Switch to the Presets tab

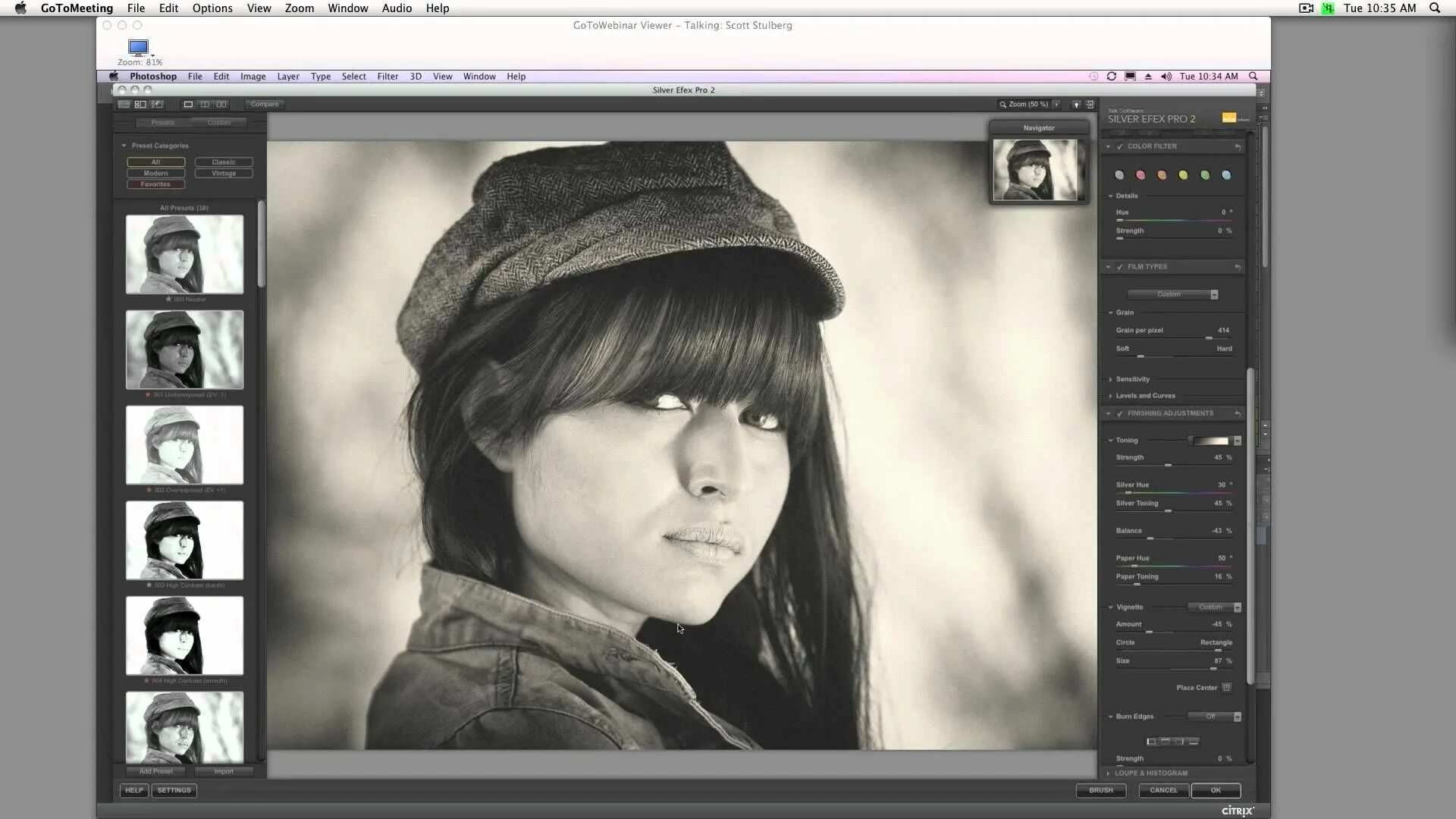[x=163, y=123]
